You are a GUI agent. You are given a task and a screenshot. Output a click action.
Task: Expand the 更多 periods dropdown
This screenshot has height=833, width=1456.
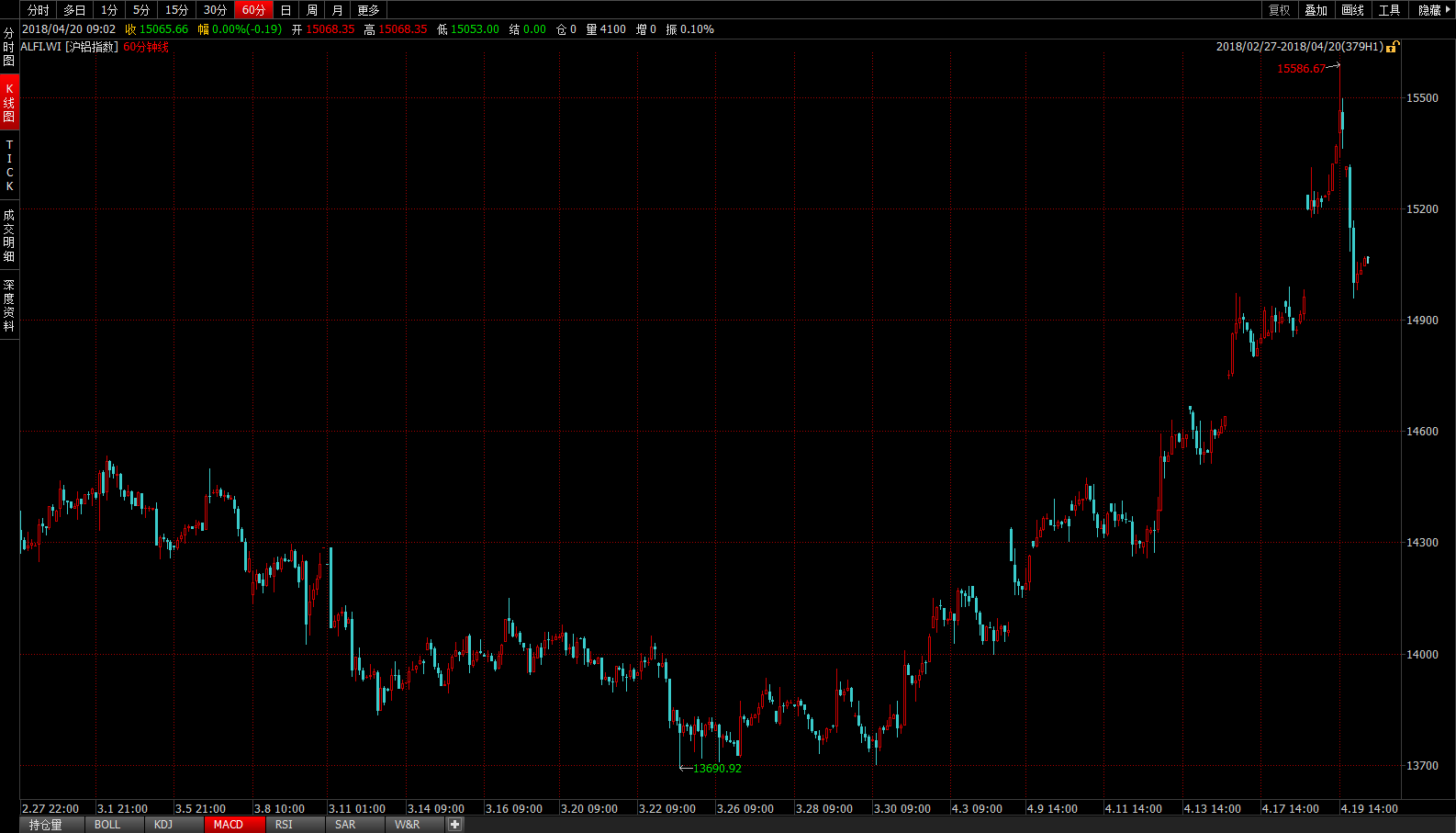[368, 10]
